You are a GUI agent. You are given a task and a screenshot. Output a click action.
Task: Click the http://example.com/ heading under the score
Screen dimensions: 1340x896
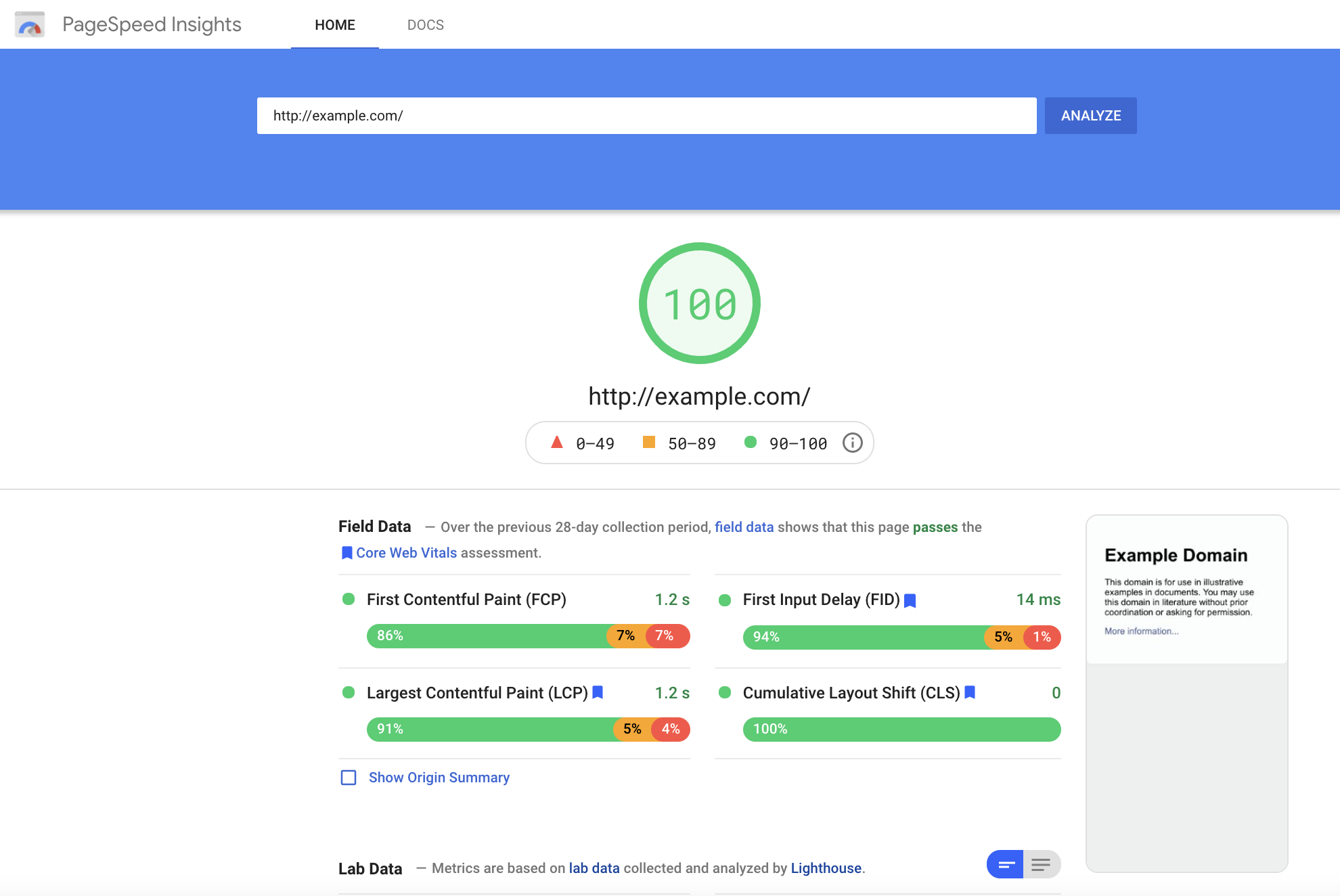point(699,397)
